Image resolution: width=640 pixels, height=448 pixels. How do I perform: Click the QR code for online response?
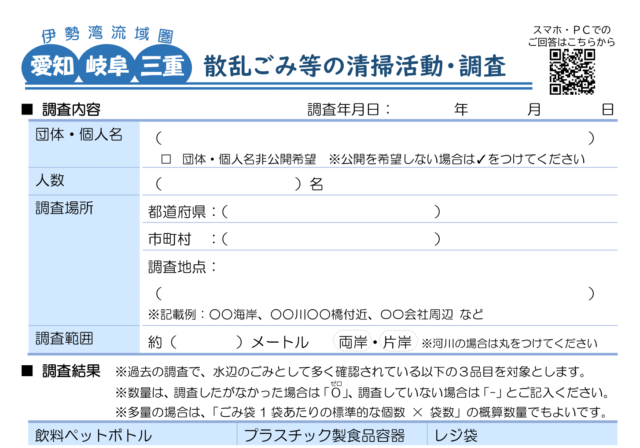tap(572, 72)
